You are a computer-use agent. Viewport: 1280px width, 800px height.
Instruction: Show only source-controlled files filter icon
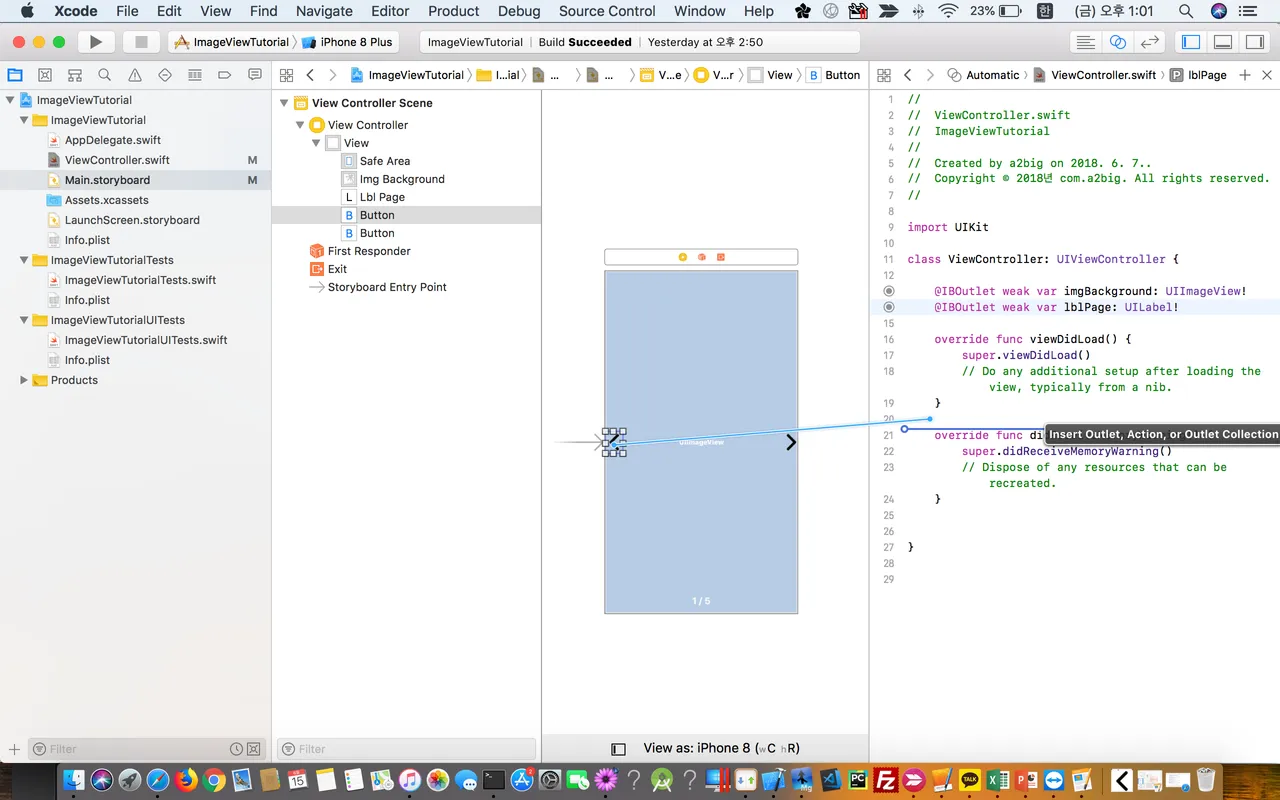point(254,749)
